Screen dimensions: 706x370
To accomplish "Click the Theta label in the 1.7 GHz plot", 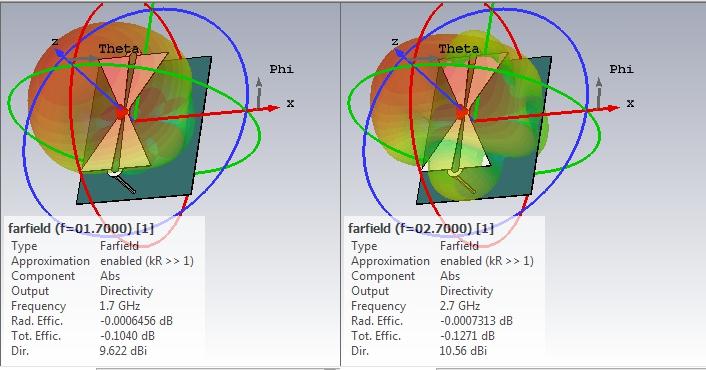I will [119, 49].
